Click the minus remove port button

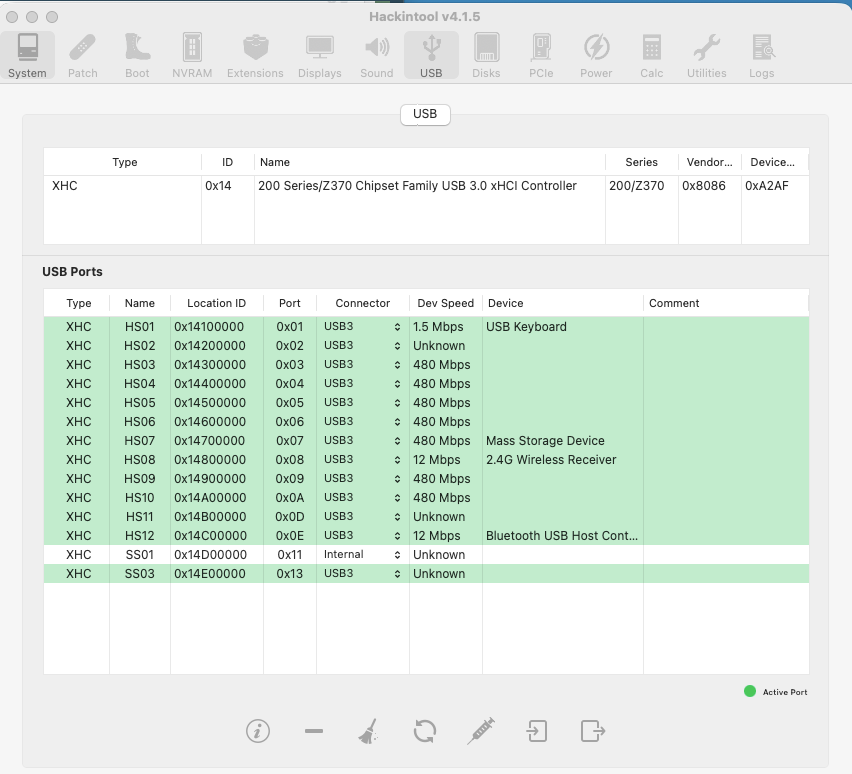314,731
